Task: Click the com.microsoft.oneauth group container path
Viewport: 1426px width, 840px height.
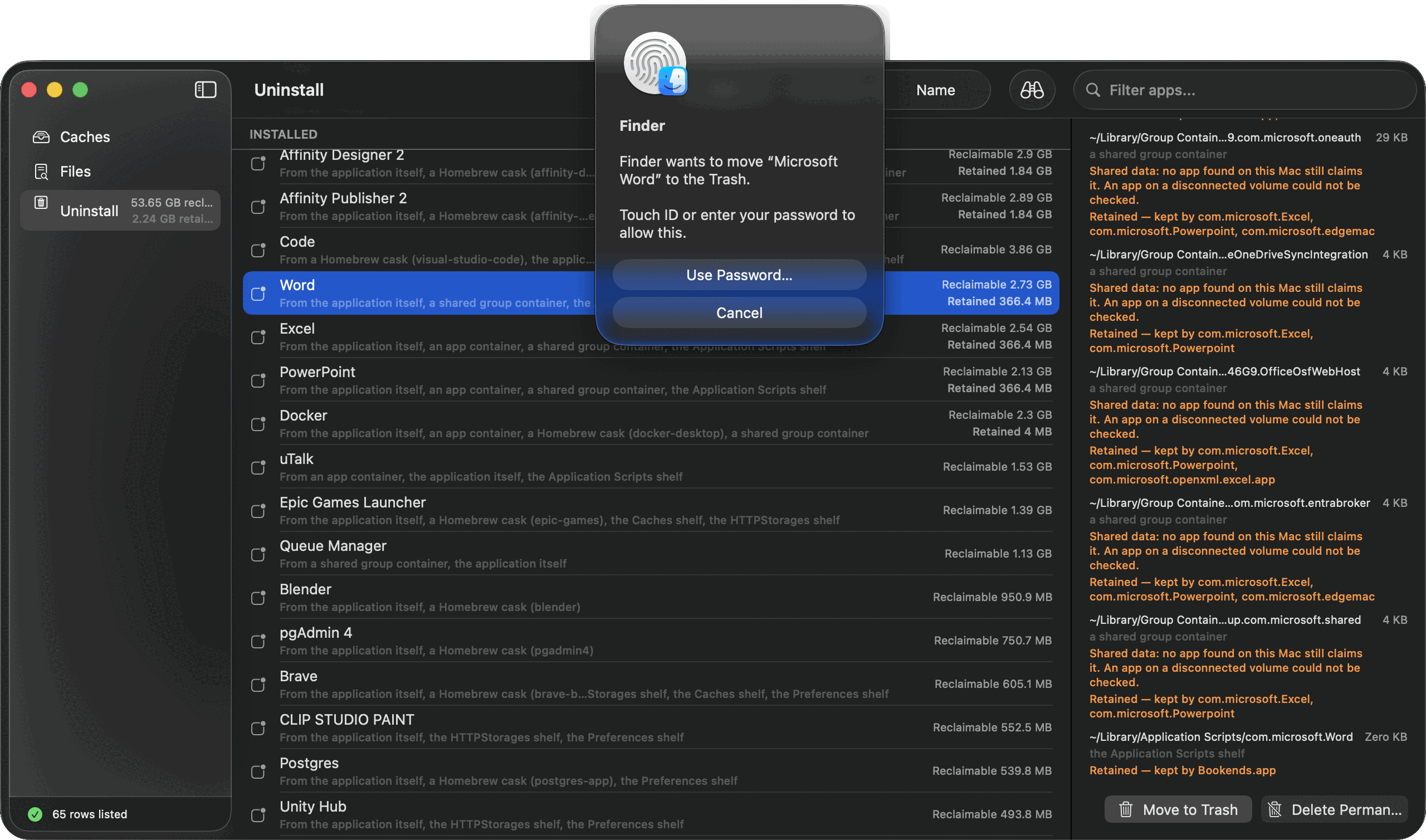Action: (1225, 138)
